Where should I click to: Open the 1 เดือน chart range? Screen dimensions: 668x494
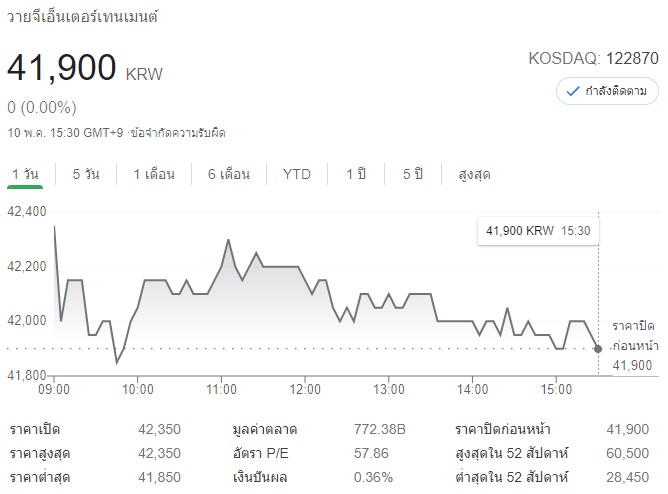click(x=154, y=174)
